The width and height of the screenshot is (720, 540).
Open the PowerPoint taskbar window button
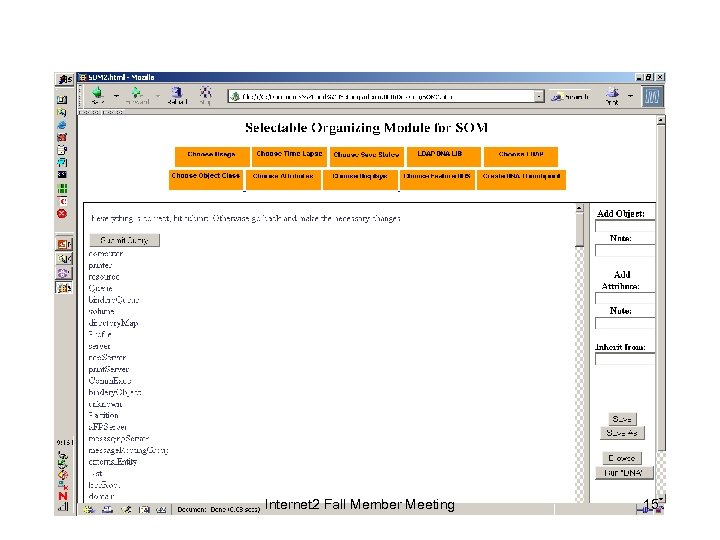pos(64,244)
